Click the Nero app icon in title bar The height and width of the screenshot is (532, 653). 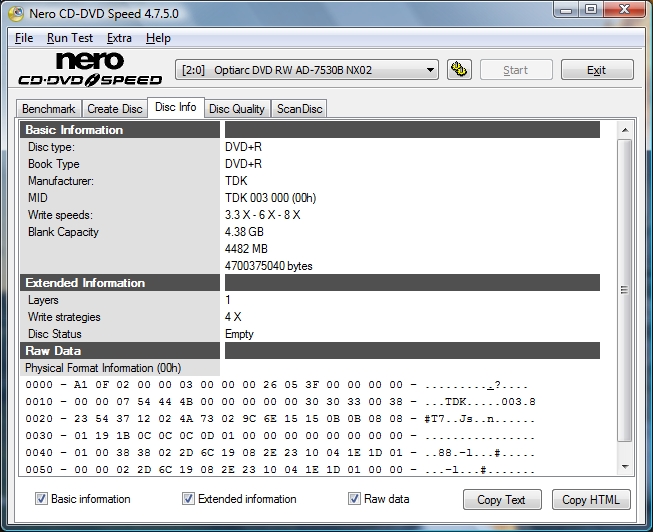[16, 13]
